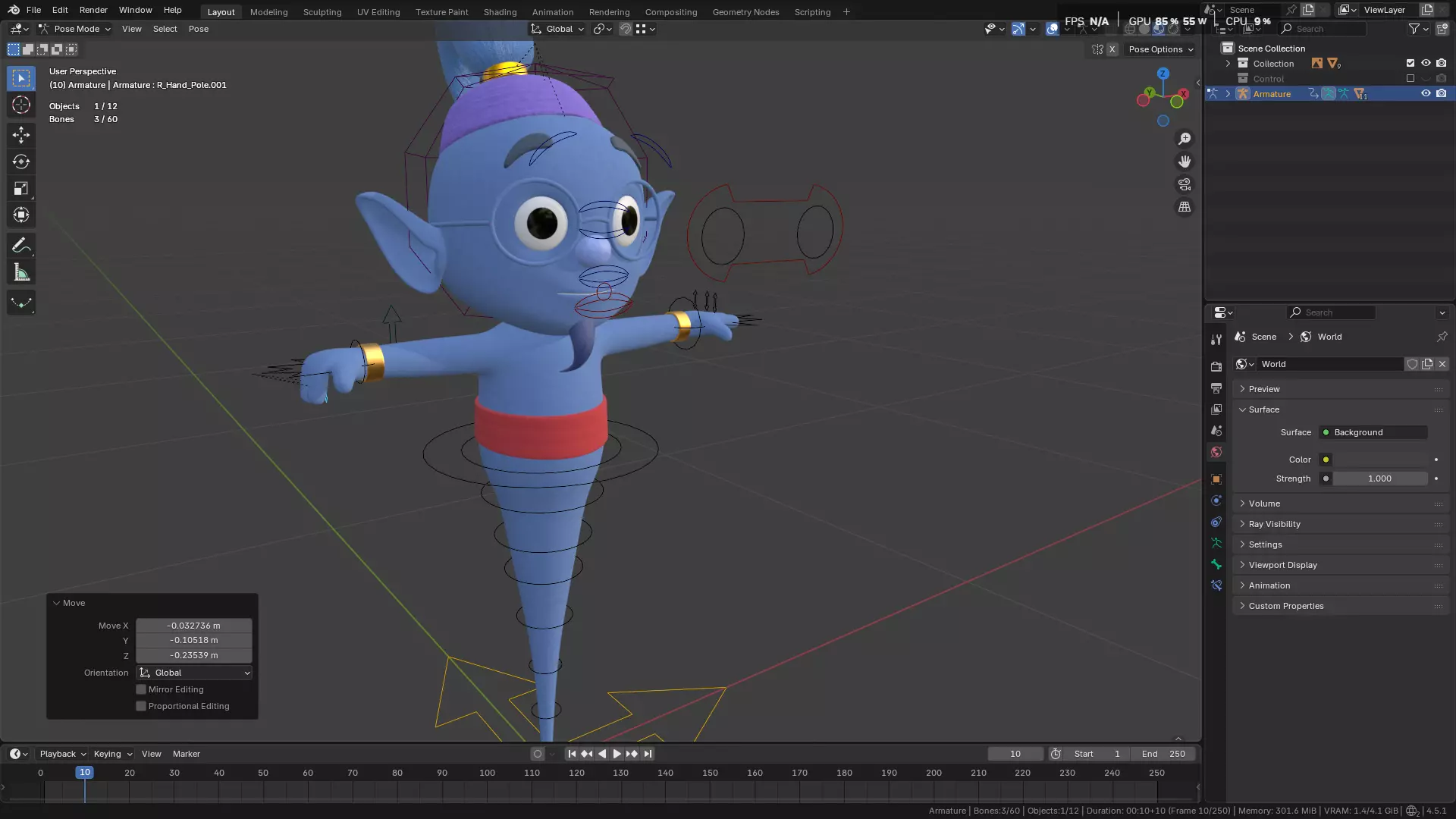Select the Annotate pencil tool

pyautogui.click(x=21, y=245)
